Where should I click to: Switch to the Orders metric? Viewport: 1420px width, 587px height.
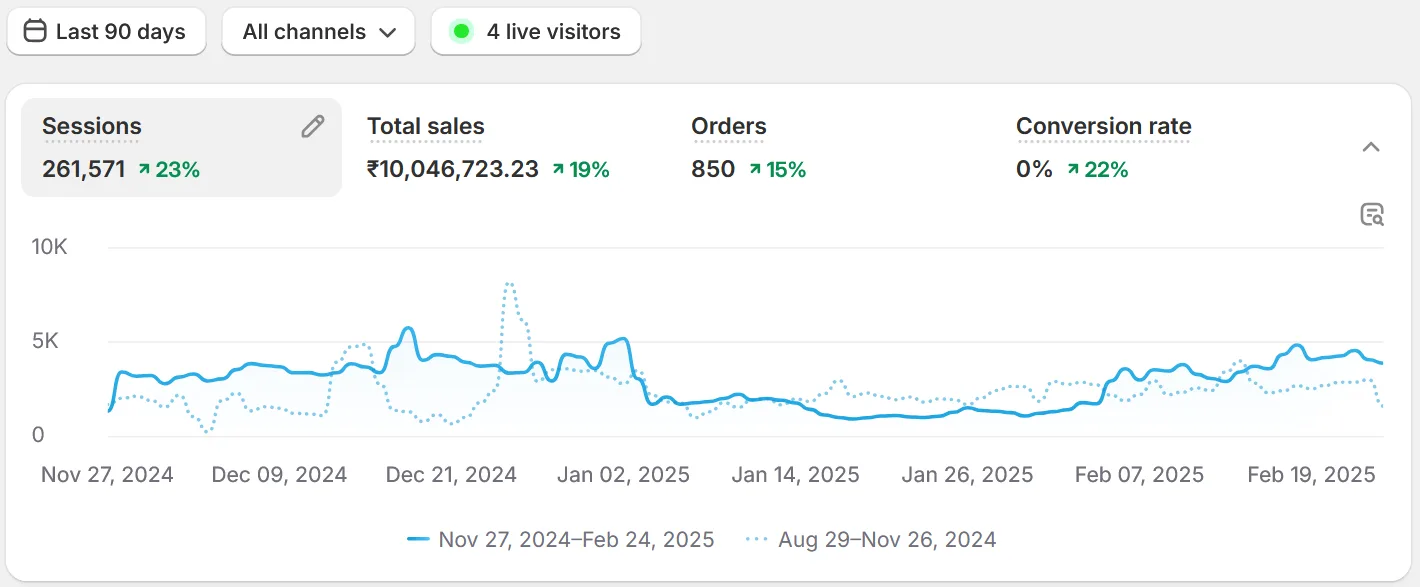[x=728, y=127]
